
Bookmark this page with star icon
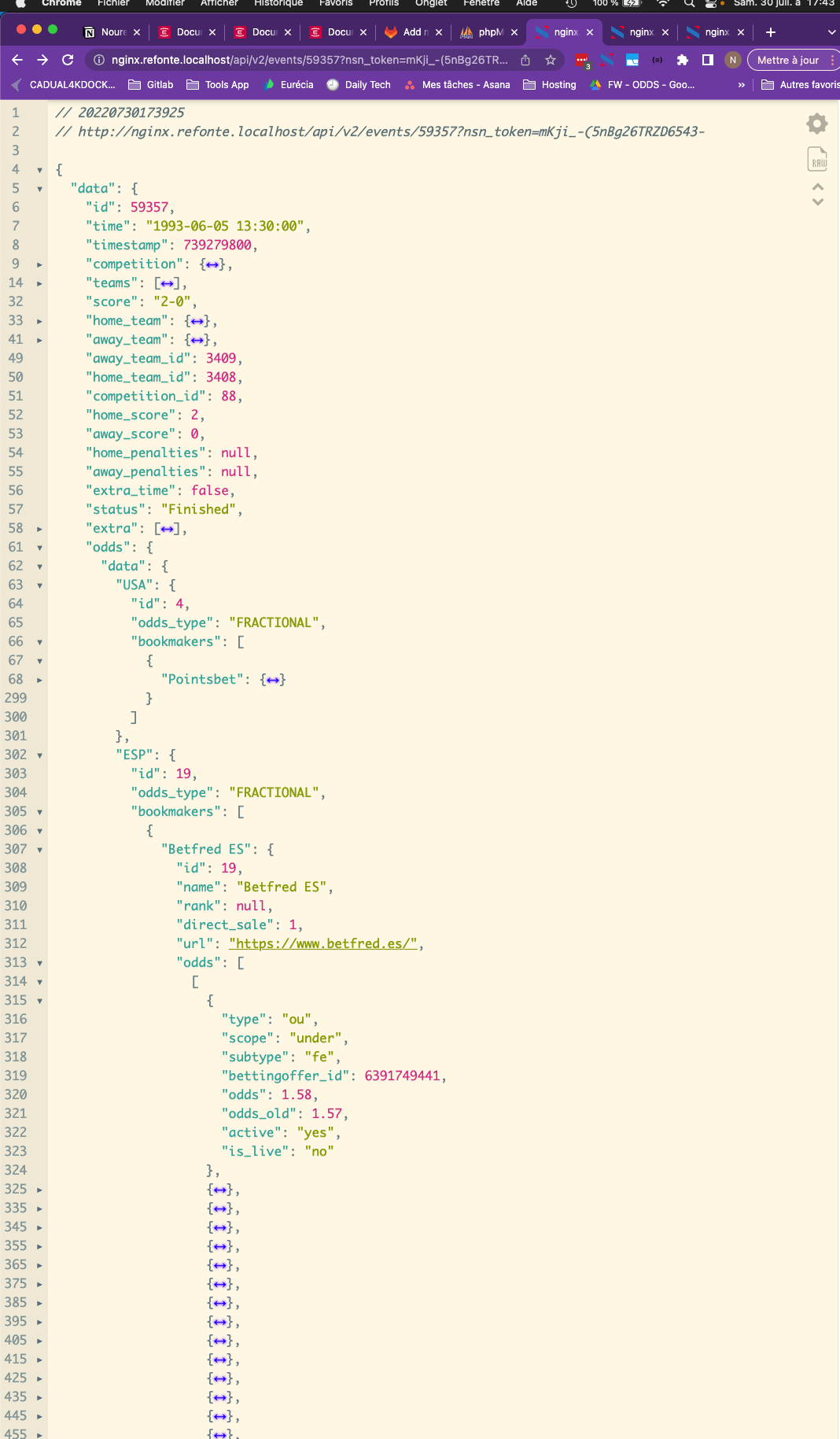[551, 60]
